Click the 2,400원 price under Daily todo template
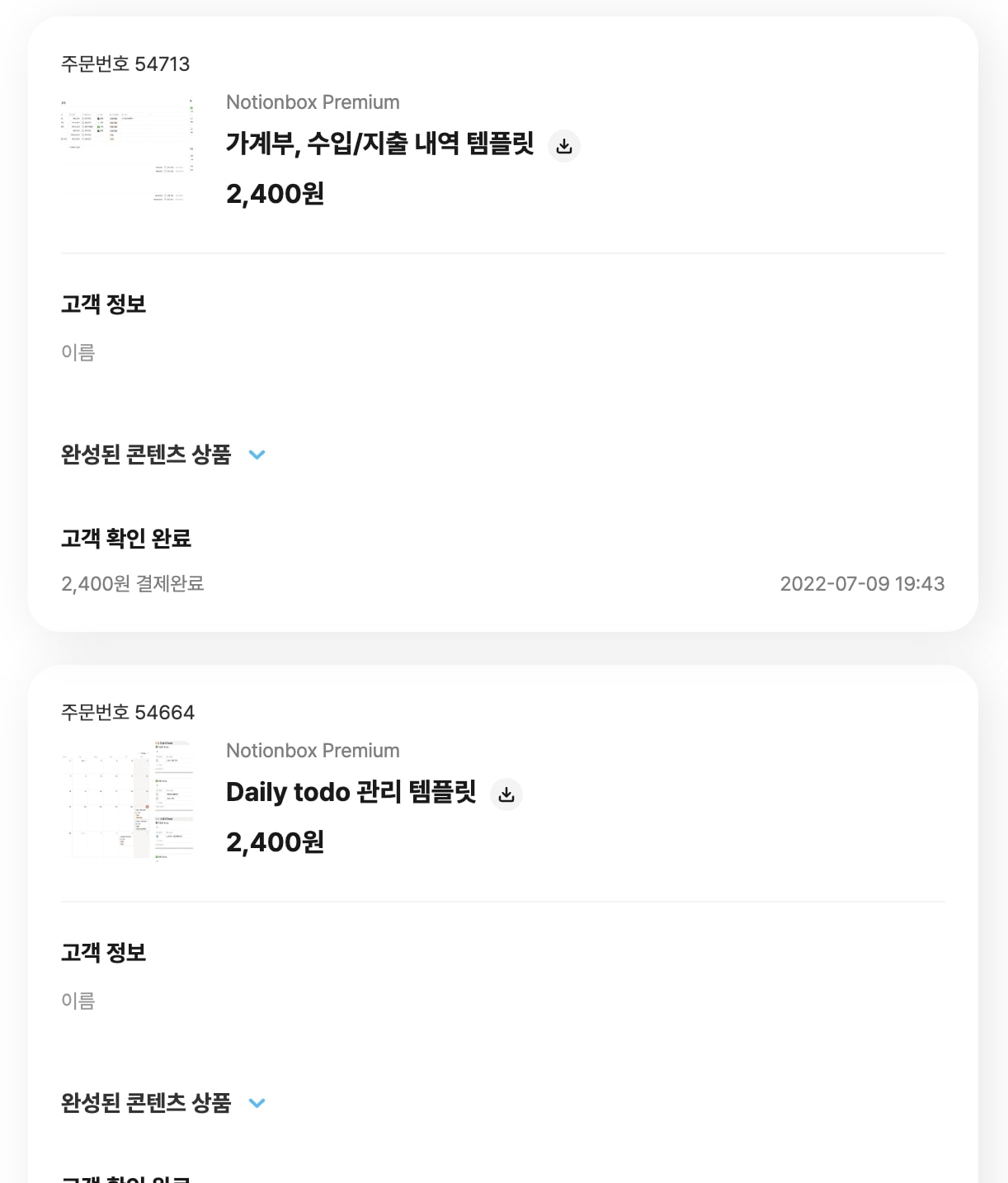The image size is (1008, 1183). [275, 842]
